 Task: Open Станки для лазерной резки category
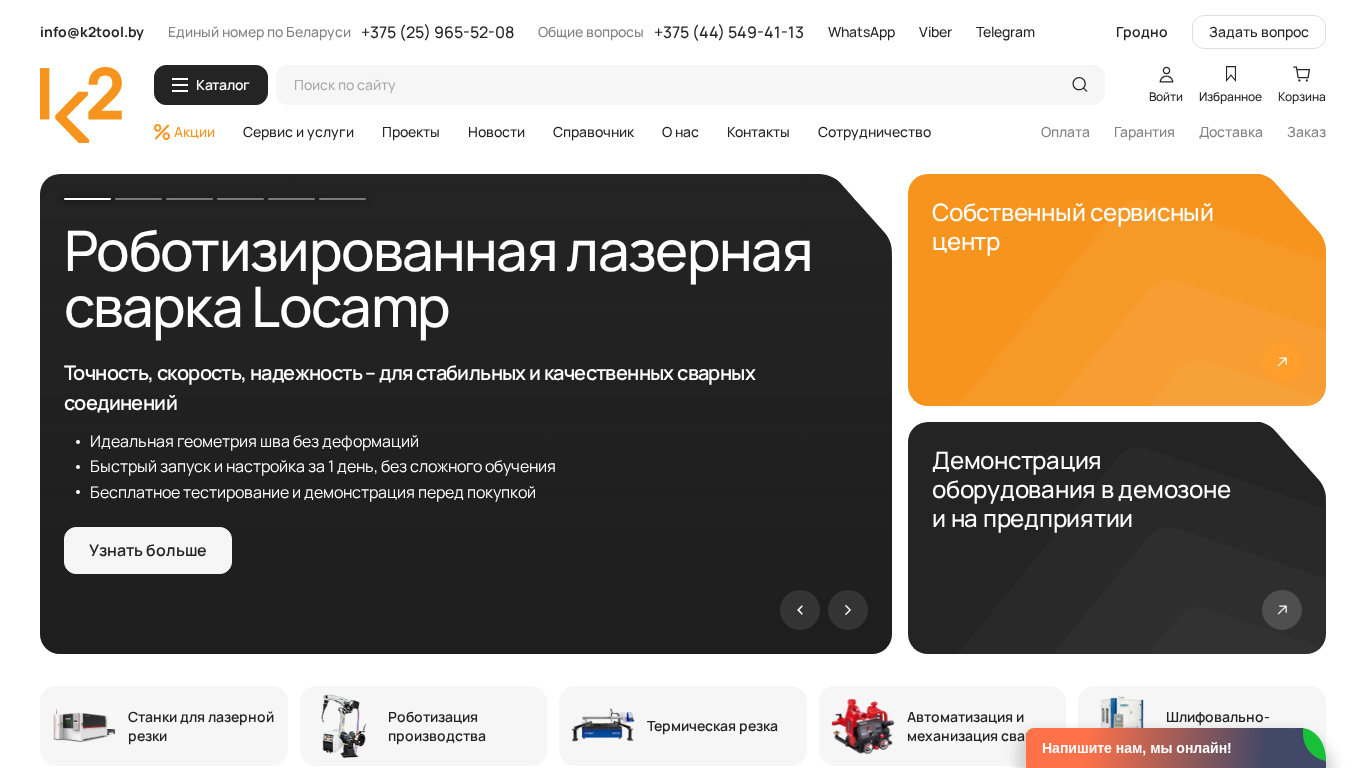click(x=164, y=726)
